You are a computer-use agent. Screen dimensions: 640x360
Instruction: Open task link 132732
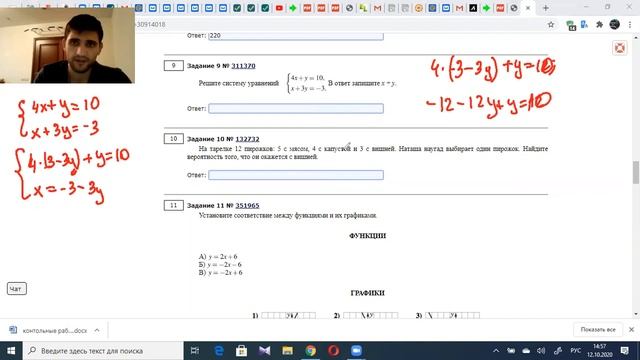pos(247,139)
